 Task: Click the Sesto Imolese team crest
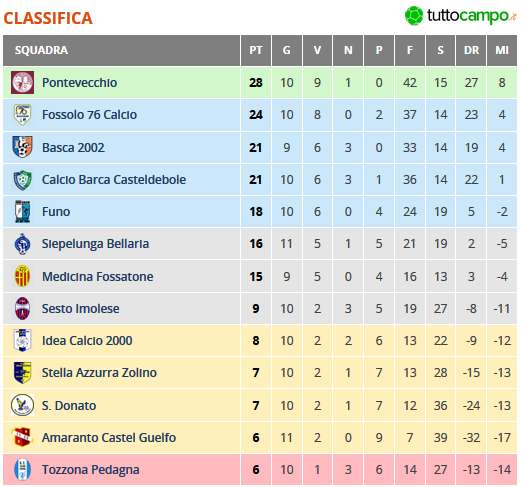pos(22,308)
